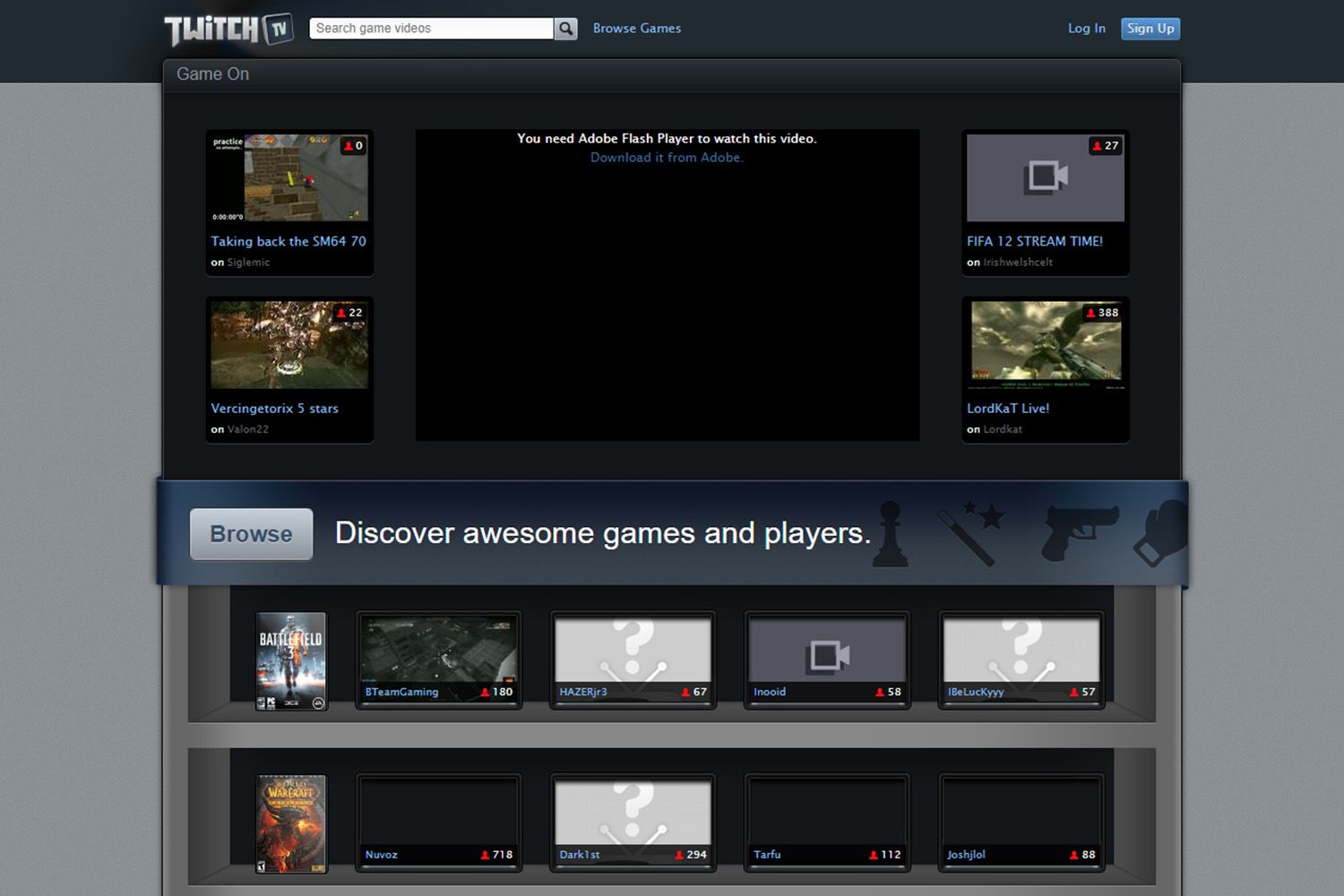Click the Download it from Adobe link
1344x896 pixels.
(x=667, y=157)
